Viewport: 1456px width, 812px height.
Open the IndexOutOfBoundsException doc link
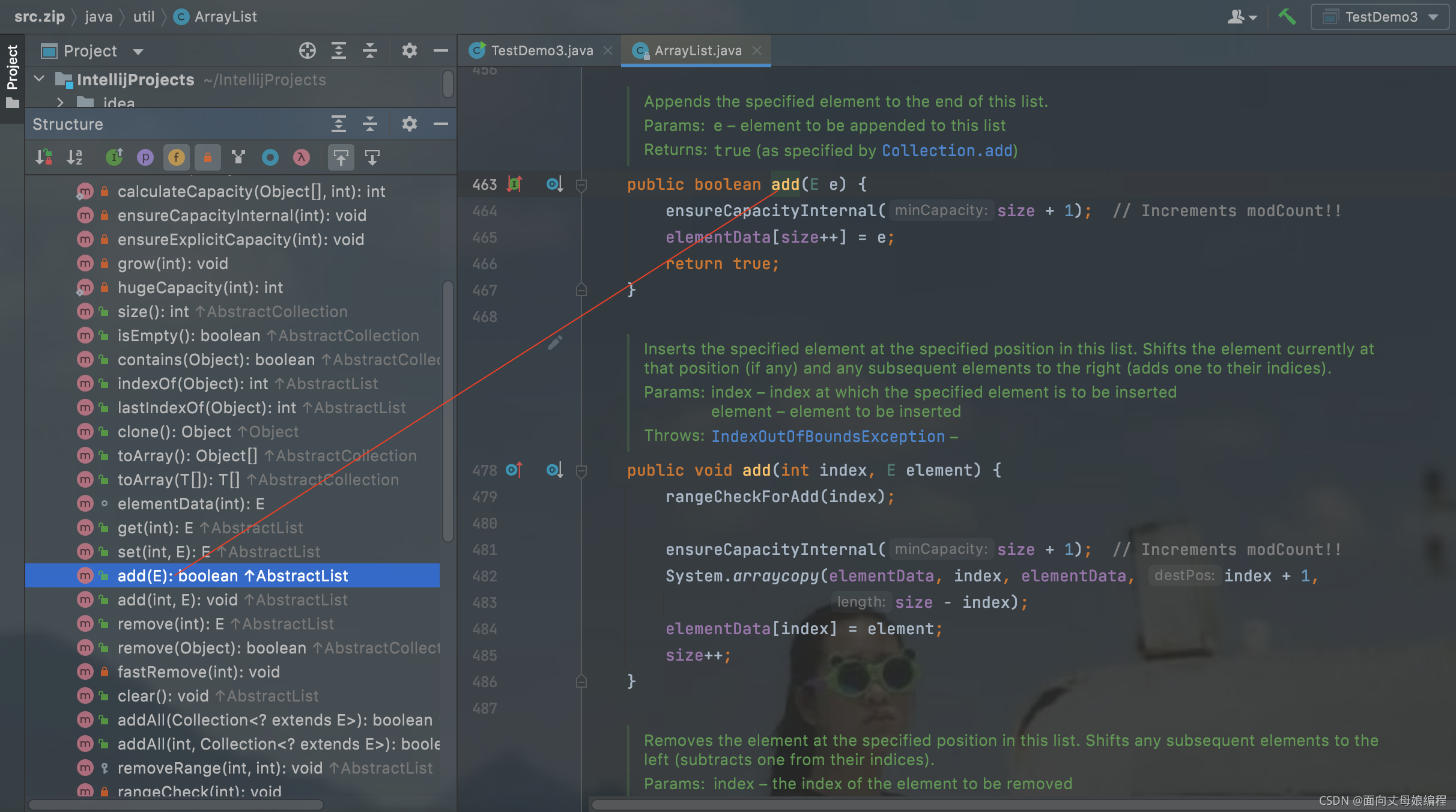(828, 436)
